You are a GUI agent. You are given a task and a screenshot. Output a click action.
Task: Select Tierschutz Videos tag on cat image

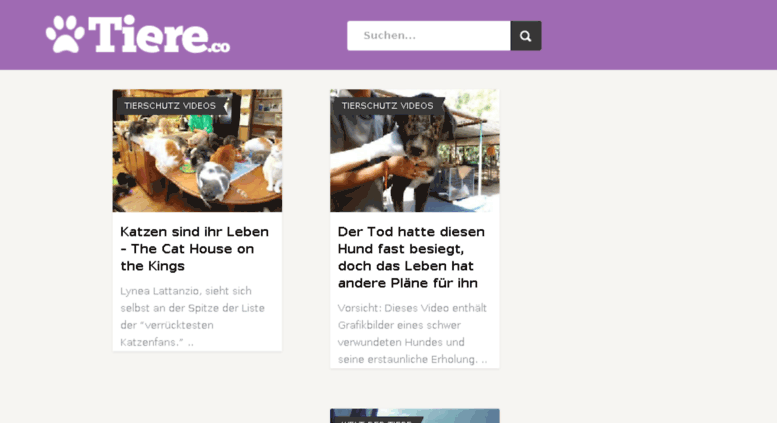[x=170, y=106]
